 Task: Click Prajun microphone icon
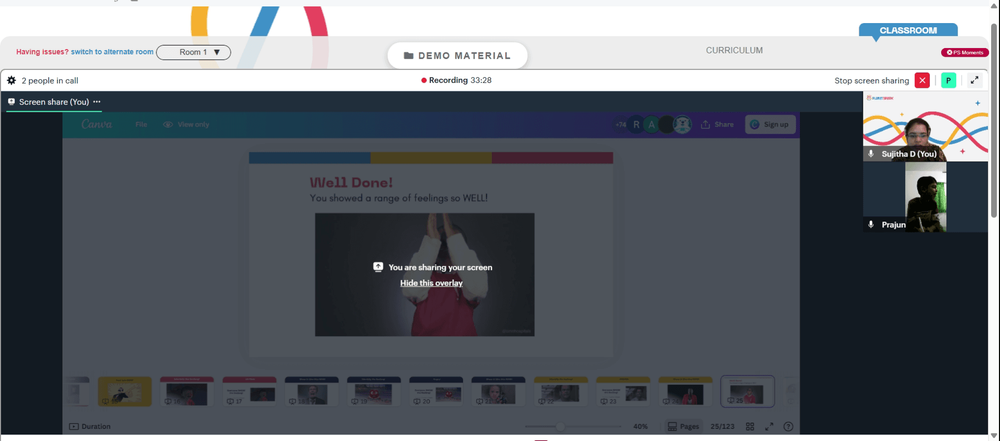[871, 225]
